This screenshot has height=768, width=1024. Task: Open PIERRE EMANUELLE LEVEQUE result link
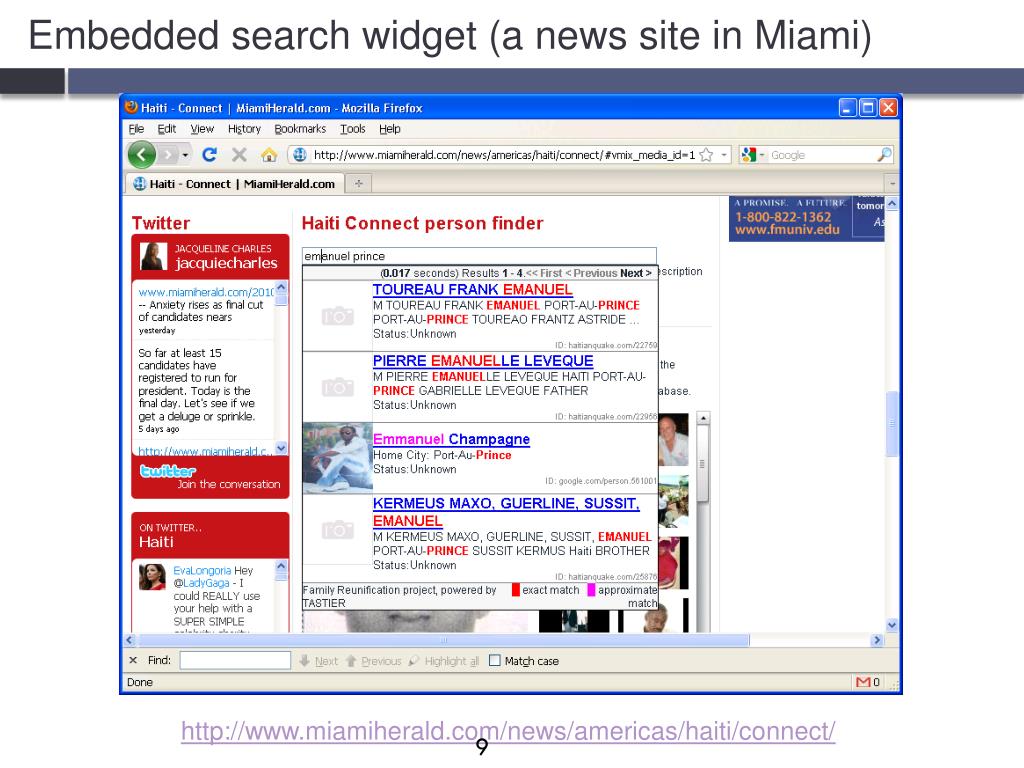483,360
